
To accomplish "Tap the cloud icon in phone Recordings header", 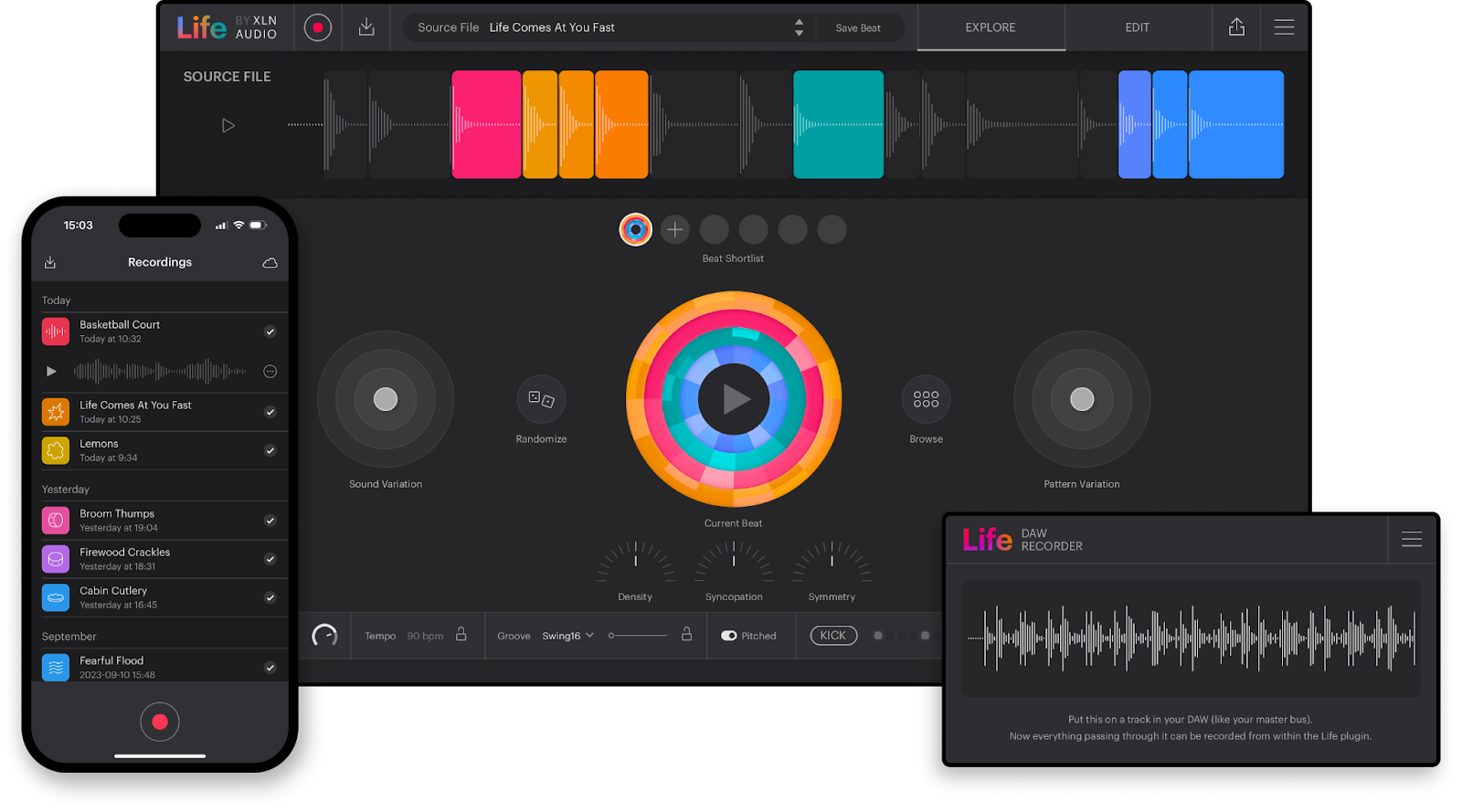I will tap(270, 263).
